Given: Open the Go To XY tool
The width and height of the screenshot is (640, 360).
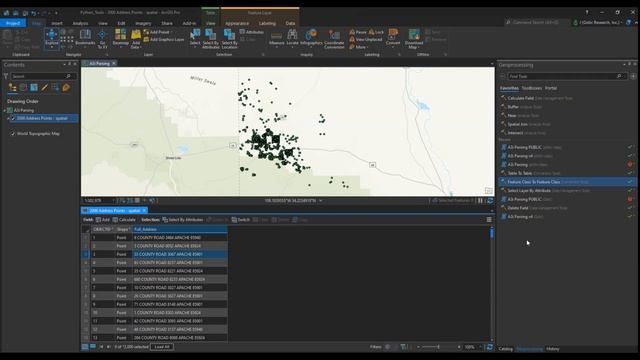Looking at the screenshot, I should (x=102, y=39).
